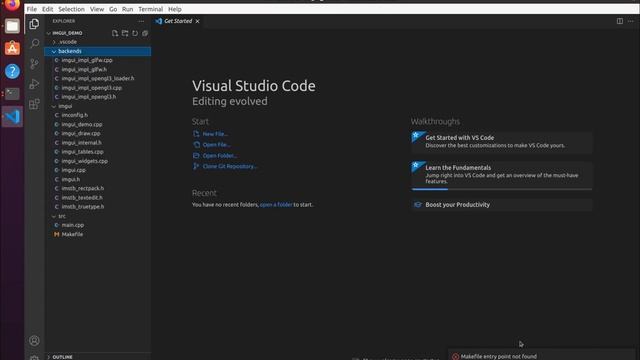Collapse the src folder
This screenshot has height=360, width=640.
[54, 216]
